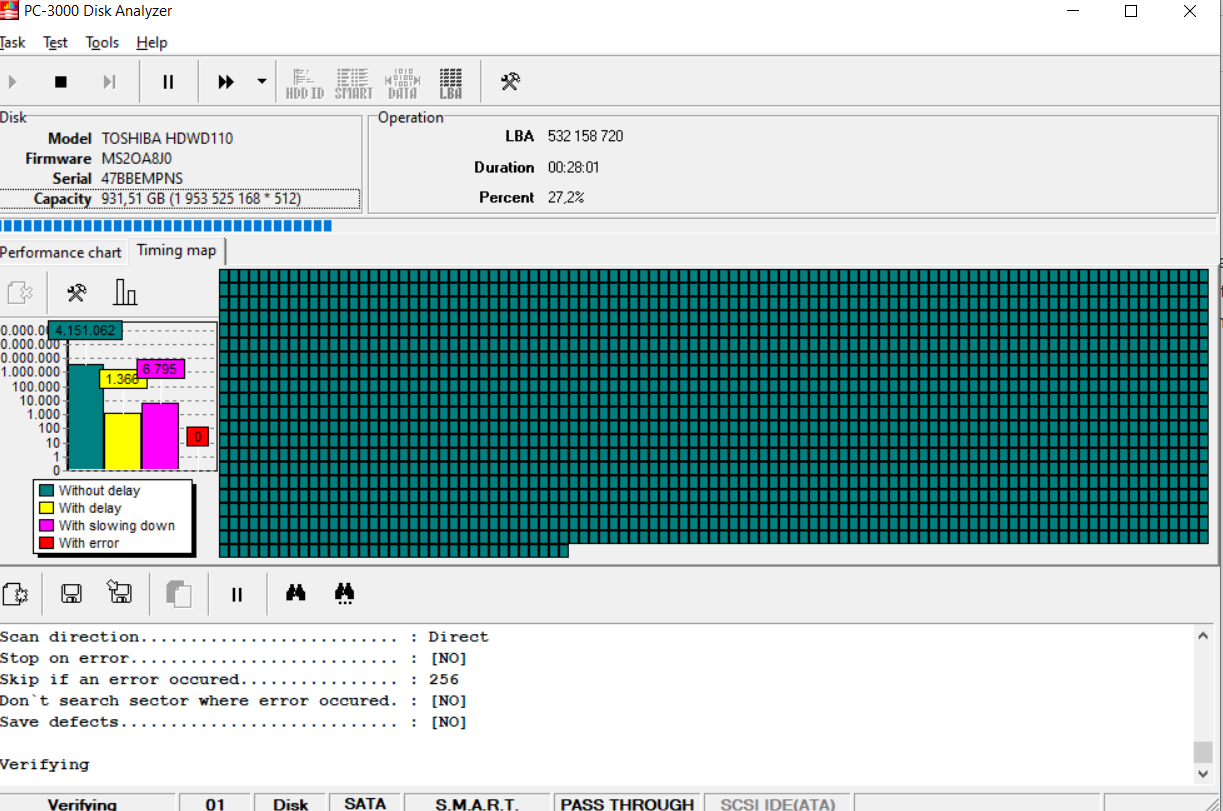The height and width of the screenshot is (811, 1223).
Task: Click the Capacity field showing 931,51 GB
Action: coord(180,199)
